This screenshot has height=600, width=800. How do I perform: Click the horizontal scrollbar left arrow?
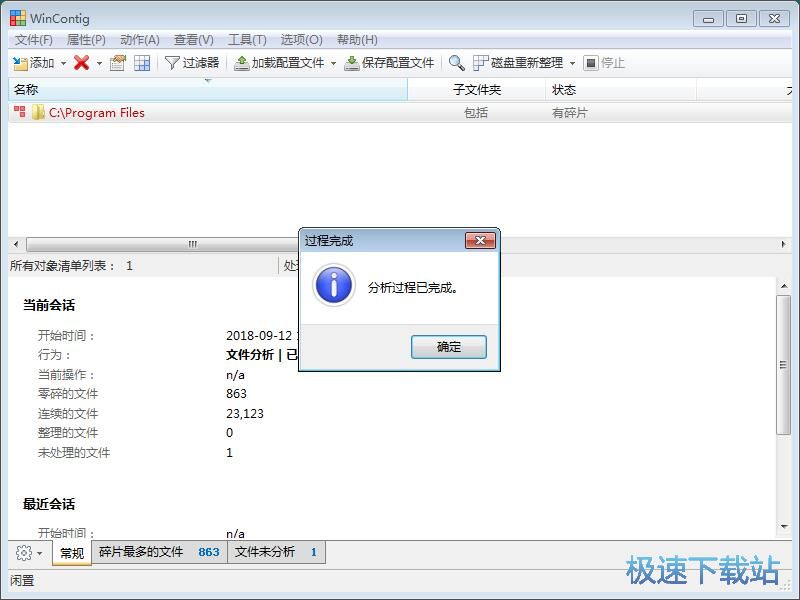pos(16,244)
